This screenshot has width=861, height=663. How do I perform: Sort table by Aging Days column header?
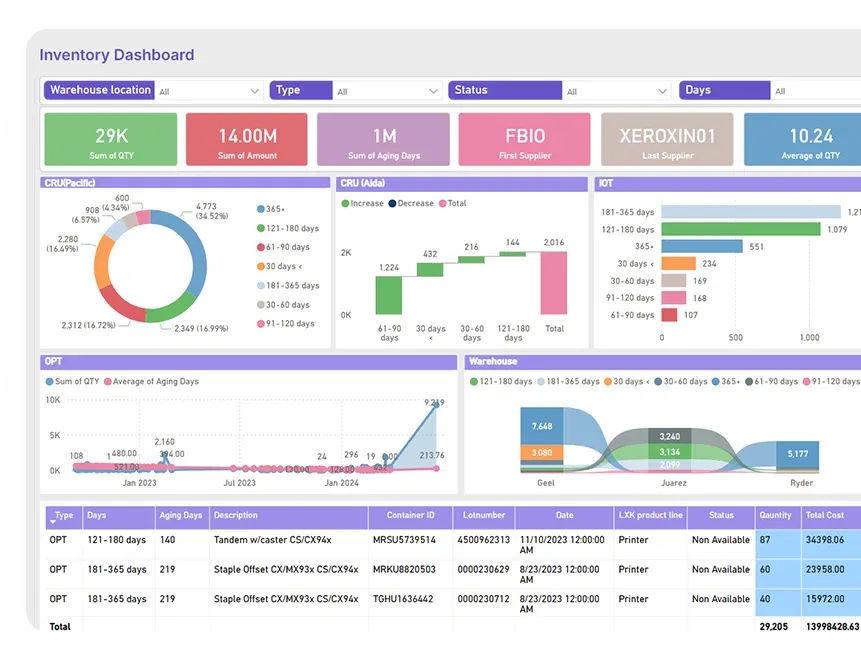tap(180, 516)
